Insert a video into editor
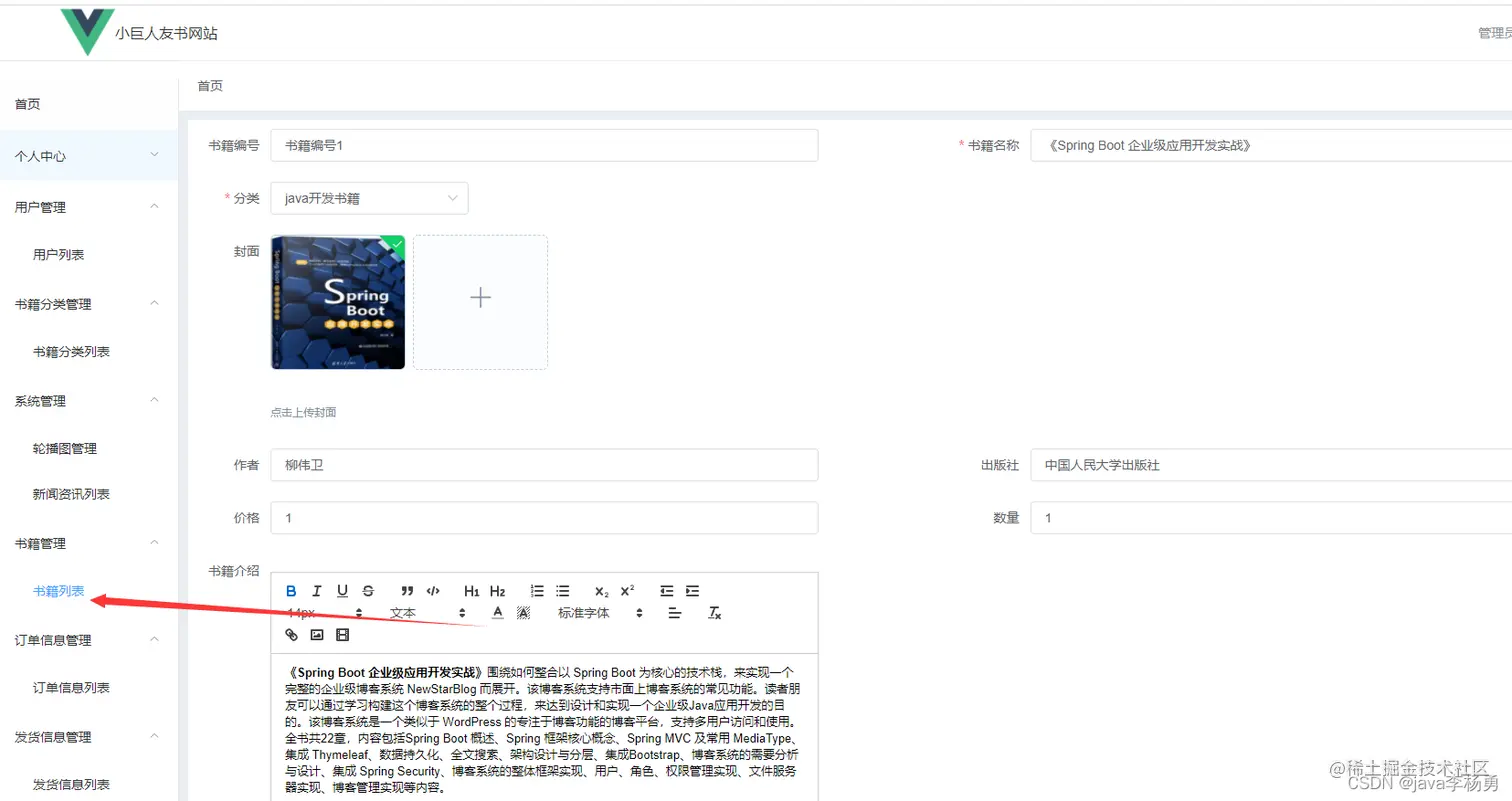The image size is (1512, 801). click(343, 635)
